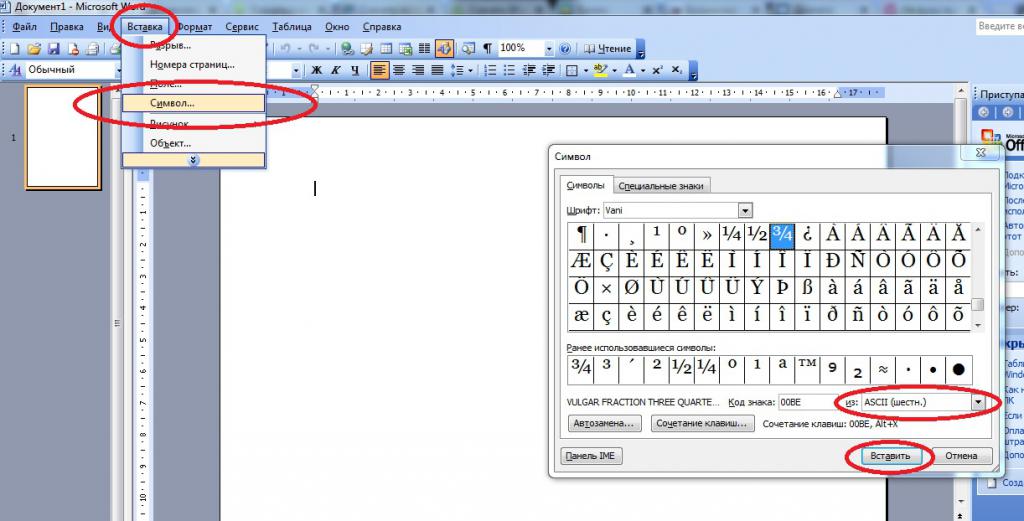This screenshot has height=521, width=1024.
Task: Justify the paragraph text
Action: pyautogui.click(x=437, y=70)
